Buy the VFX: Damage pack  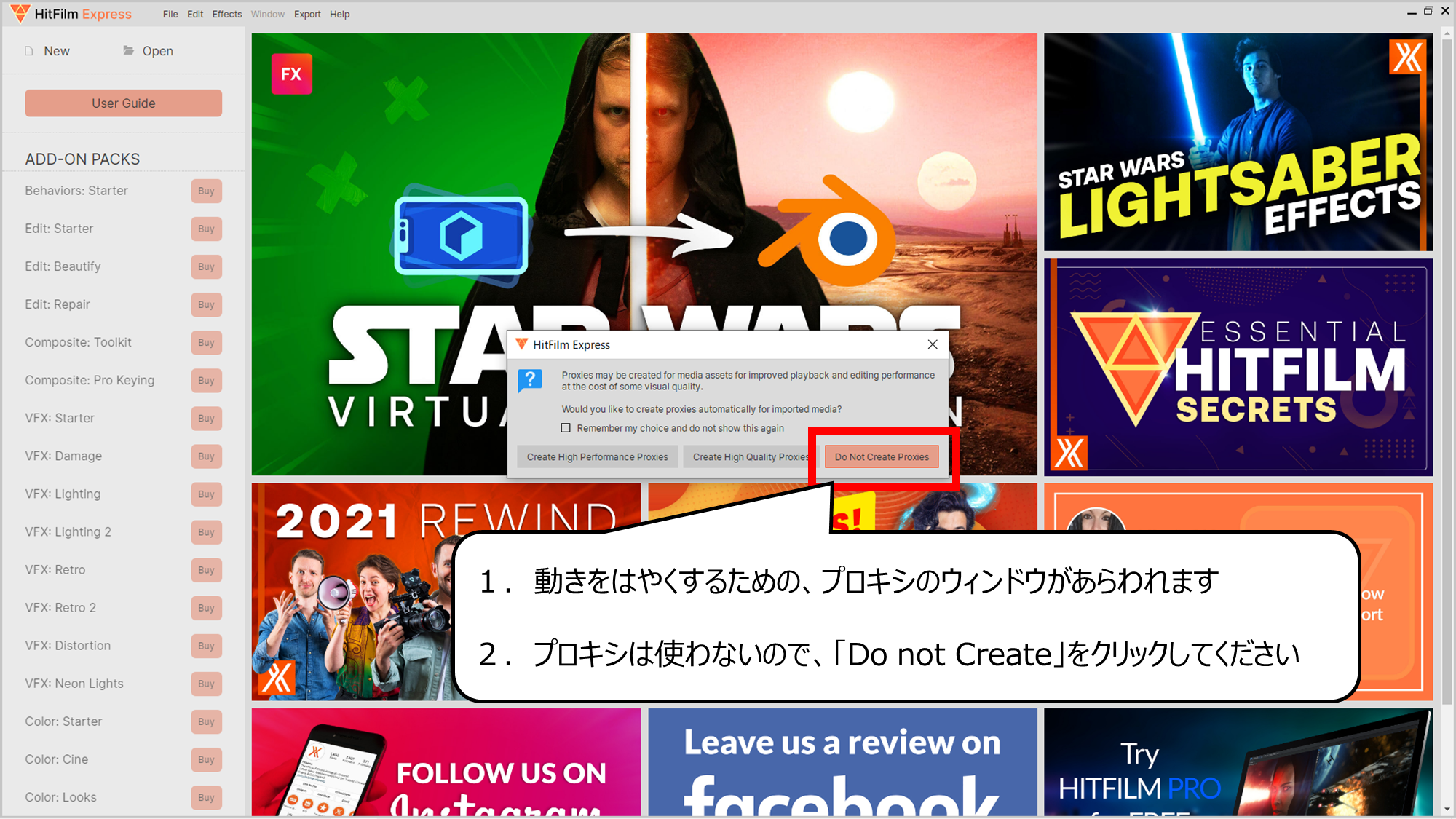[206, 456]
